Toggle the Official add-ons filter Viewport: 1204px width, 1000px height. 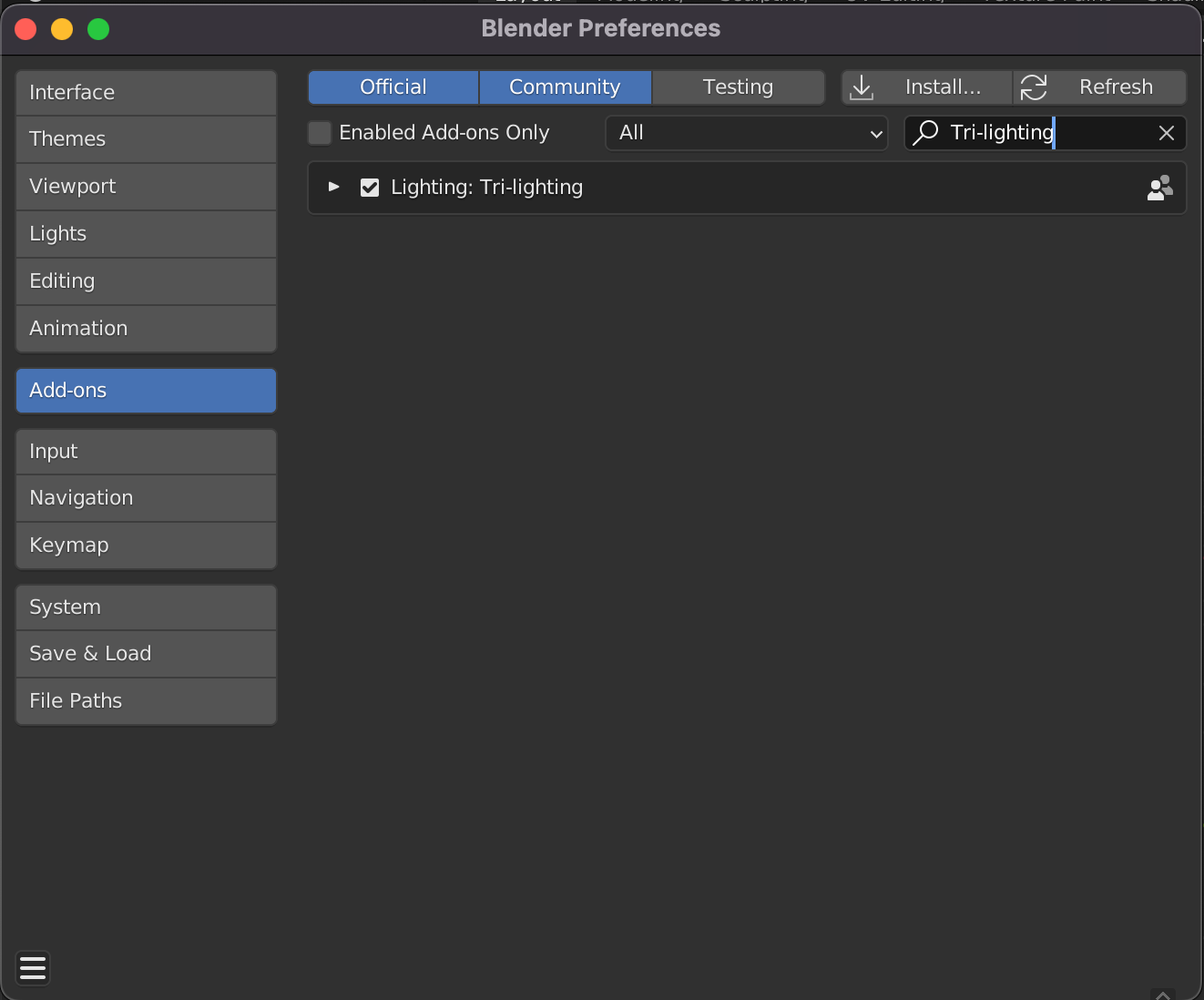point(393,87)
